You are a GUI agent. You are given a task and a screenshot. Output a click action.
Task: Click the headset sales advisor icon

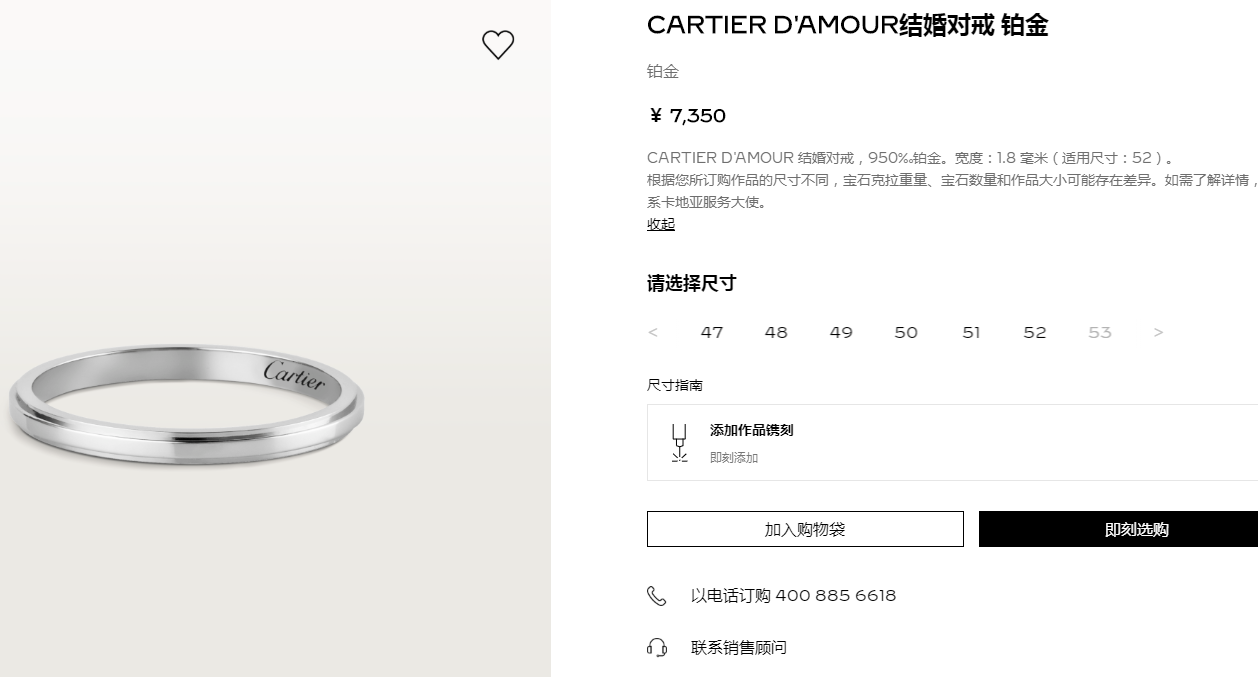pos(656,648)
